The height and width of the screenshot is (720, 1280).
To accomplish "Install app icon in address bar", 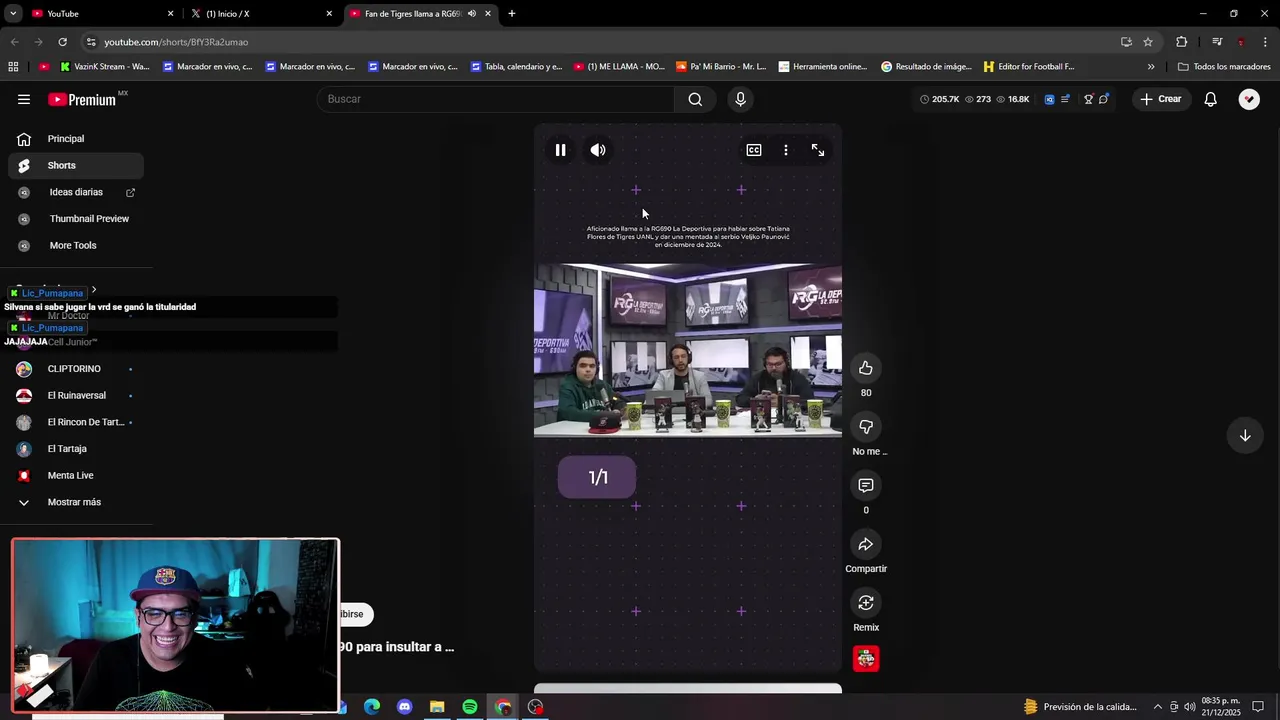I will [x=1126, y=42].
